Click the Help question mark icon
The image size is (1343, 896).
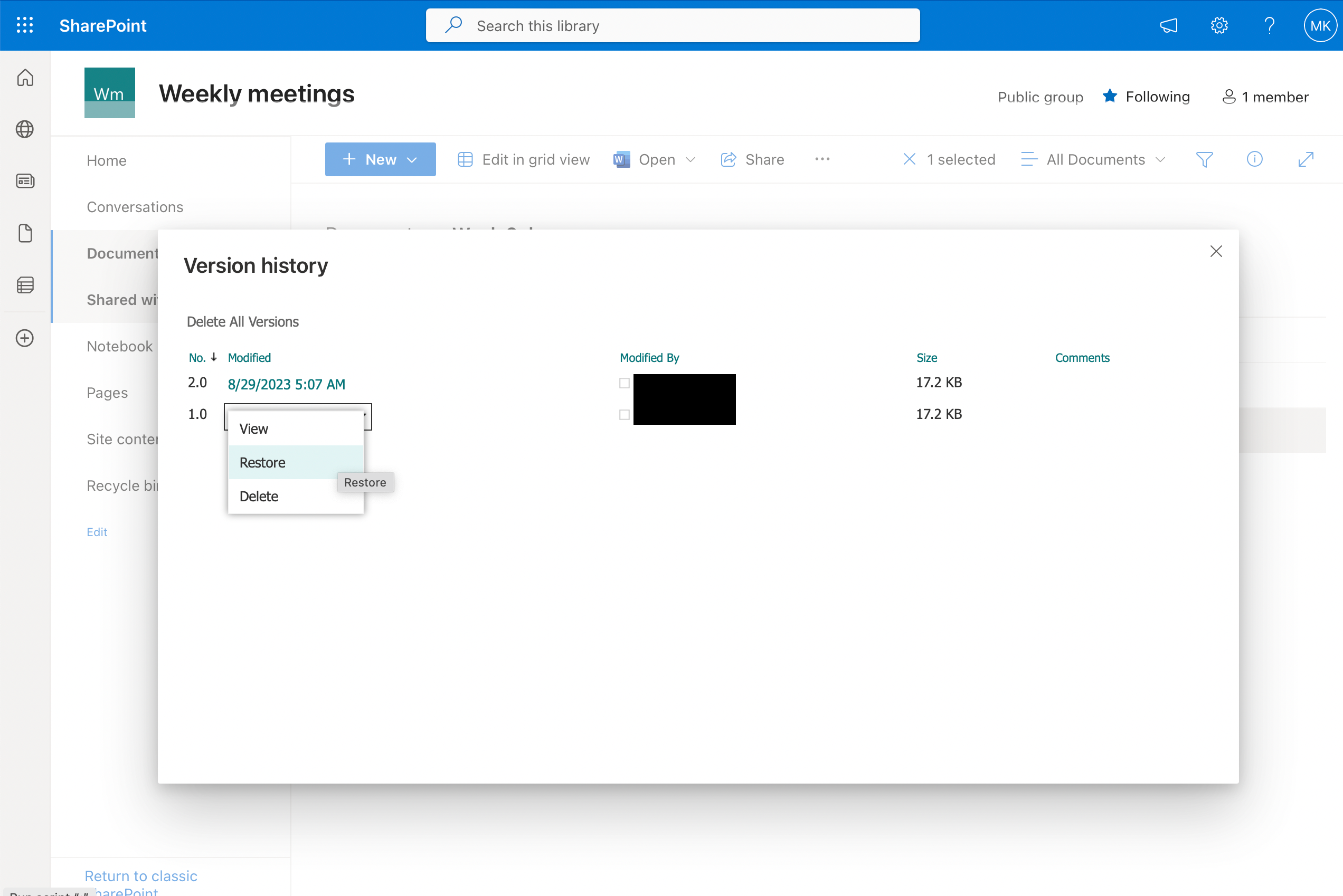click(x=1270, y=25)
